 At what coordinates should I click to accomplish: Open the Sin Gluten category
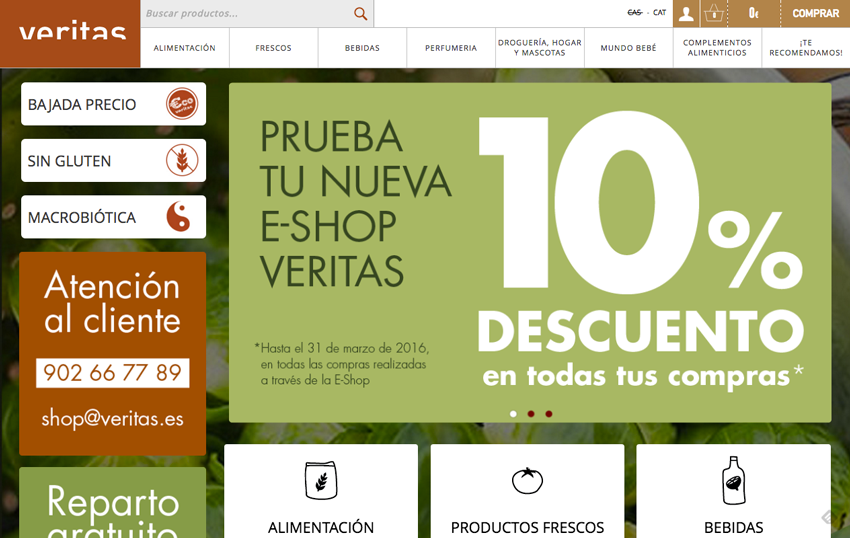click(x=113, y=160)
